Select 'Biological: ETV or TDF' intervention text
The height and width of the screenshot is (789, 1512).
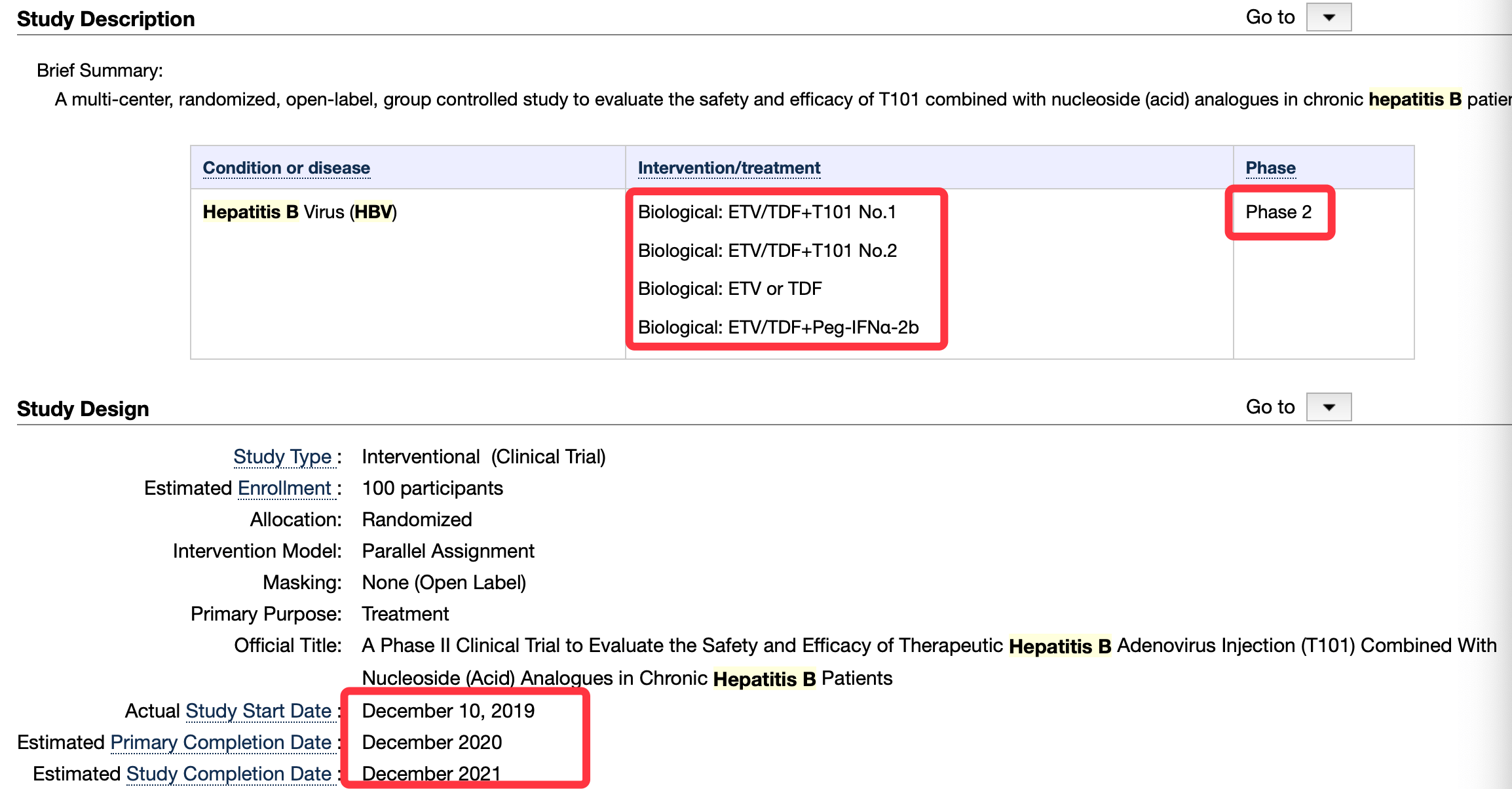point(730,288)
